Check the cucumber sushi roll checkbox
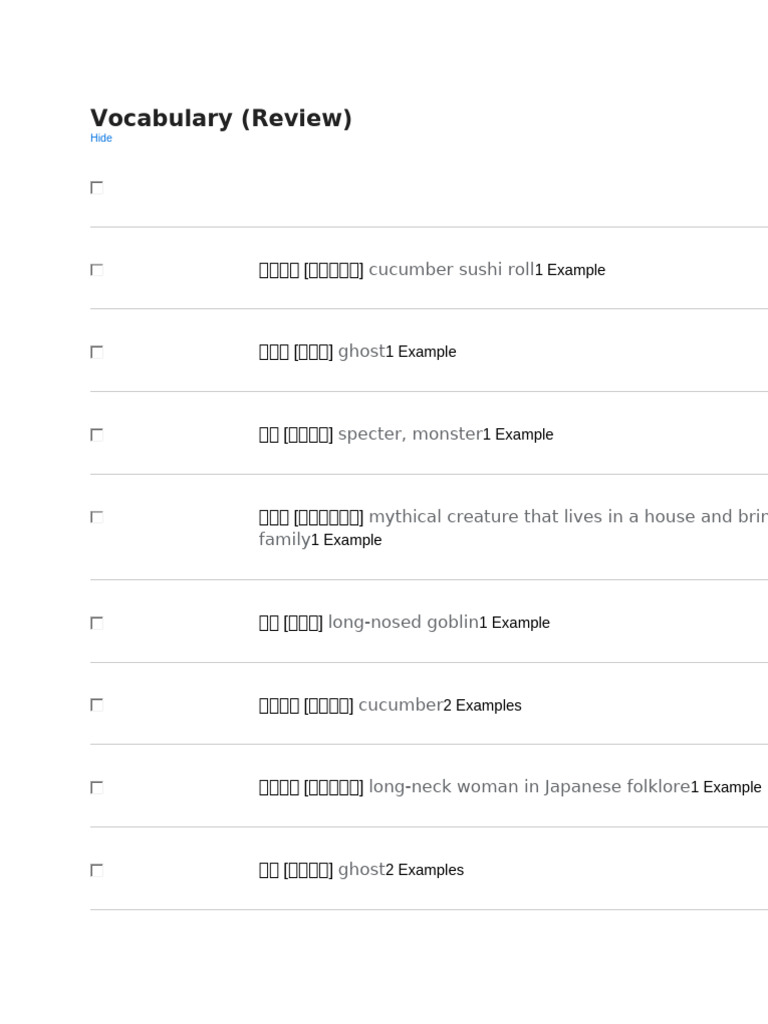 coord(97,270)
